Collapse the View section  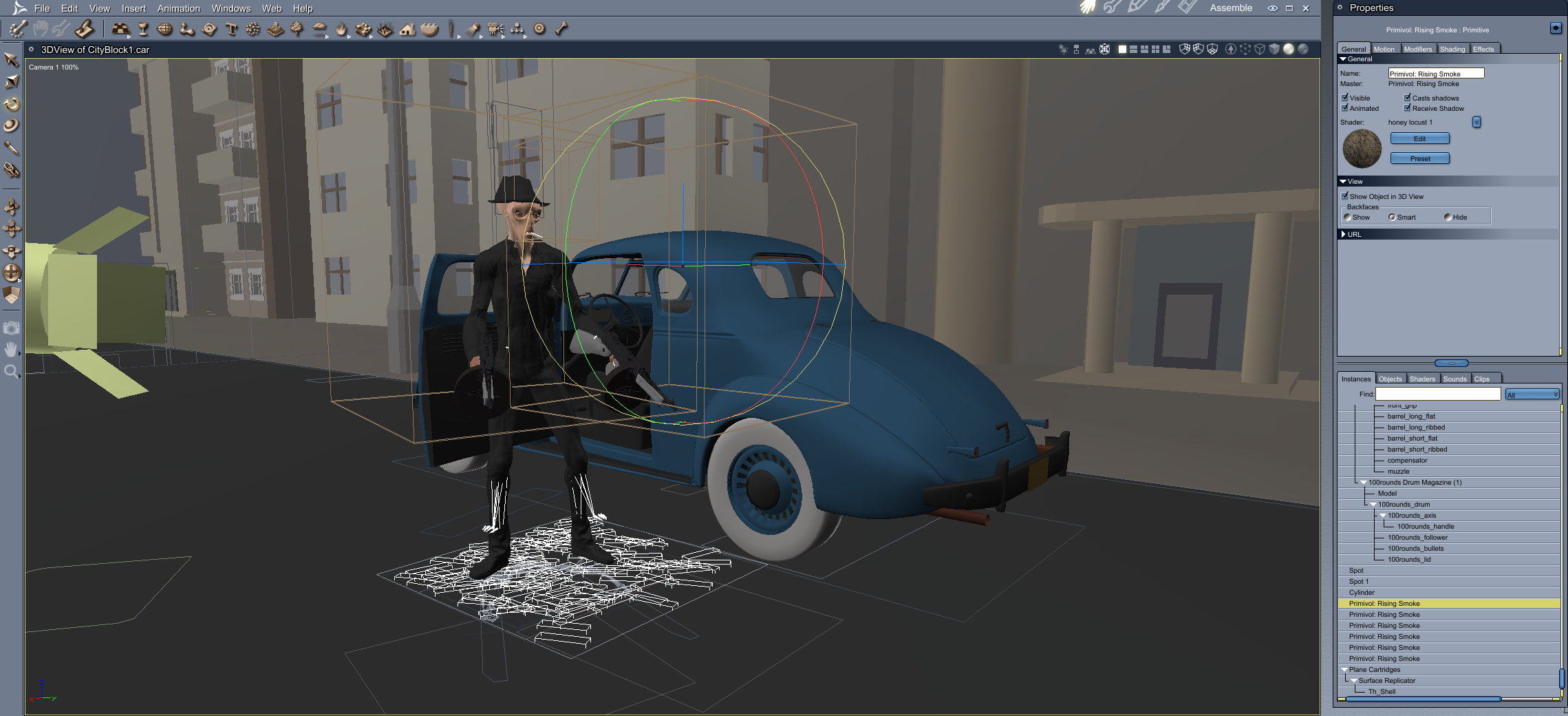[x=1343, y=182]
